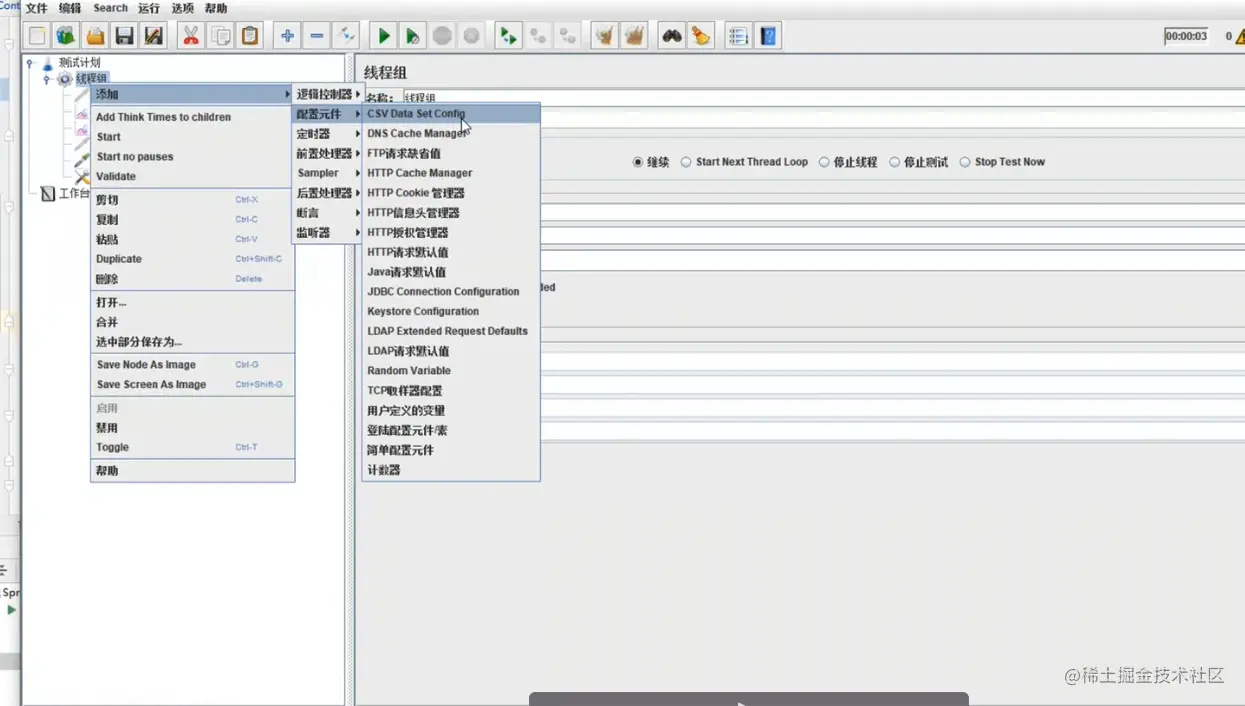Image resolution: width=1245 pixels, height=706 pixels.
Task: Click the Save floppy disk icon
Action: 124,36
